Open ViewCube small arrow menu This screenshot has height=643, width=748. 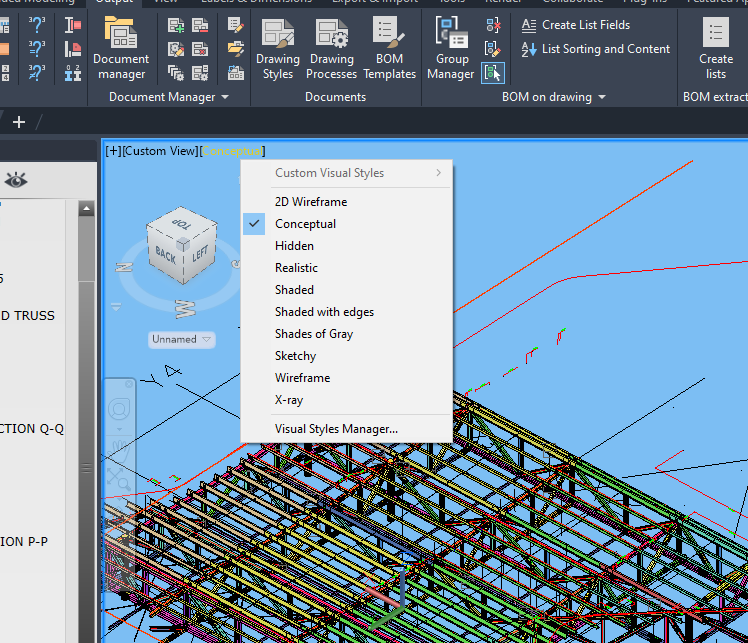point(116,307)
